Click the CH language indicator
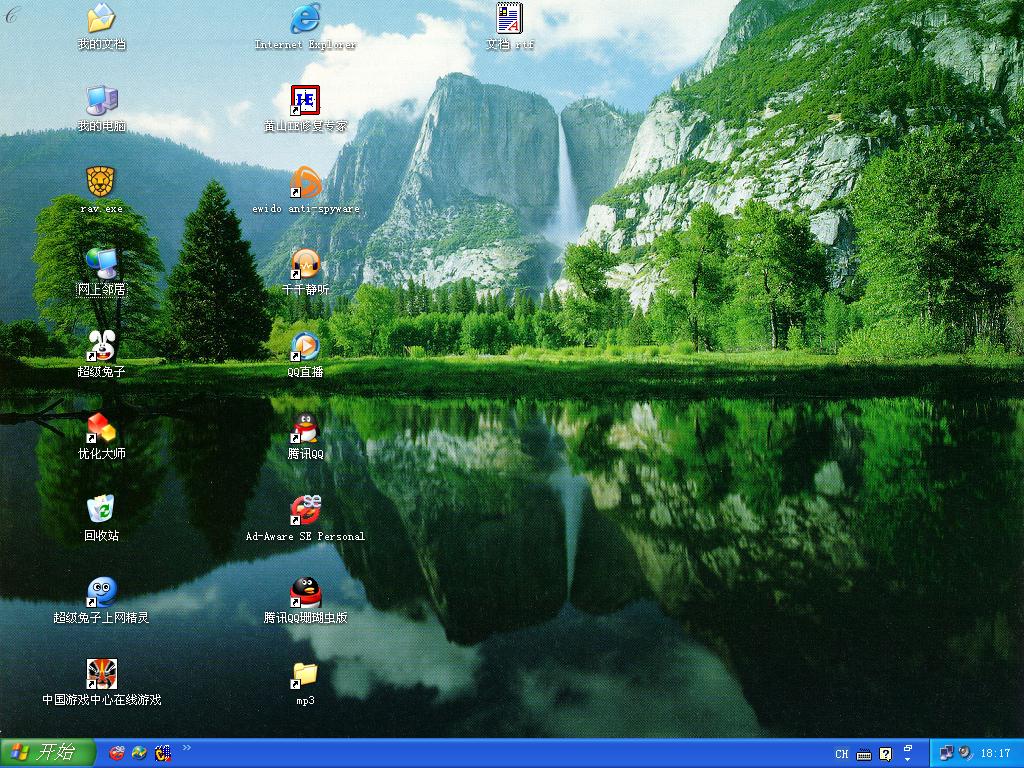The height and width of the screenshot is (768, 1024). click(842, 754)
